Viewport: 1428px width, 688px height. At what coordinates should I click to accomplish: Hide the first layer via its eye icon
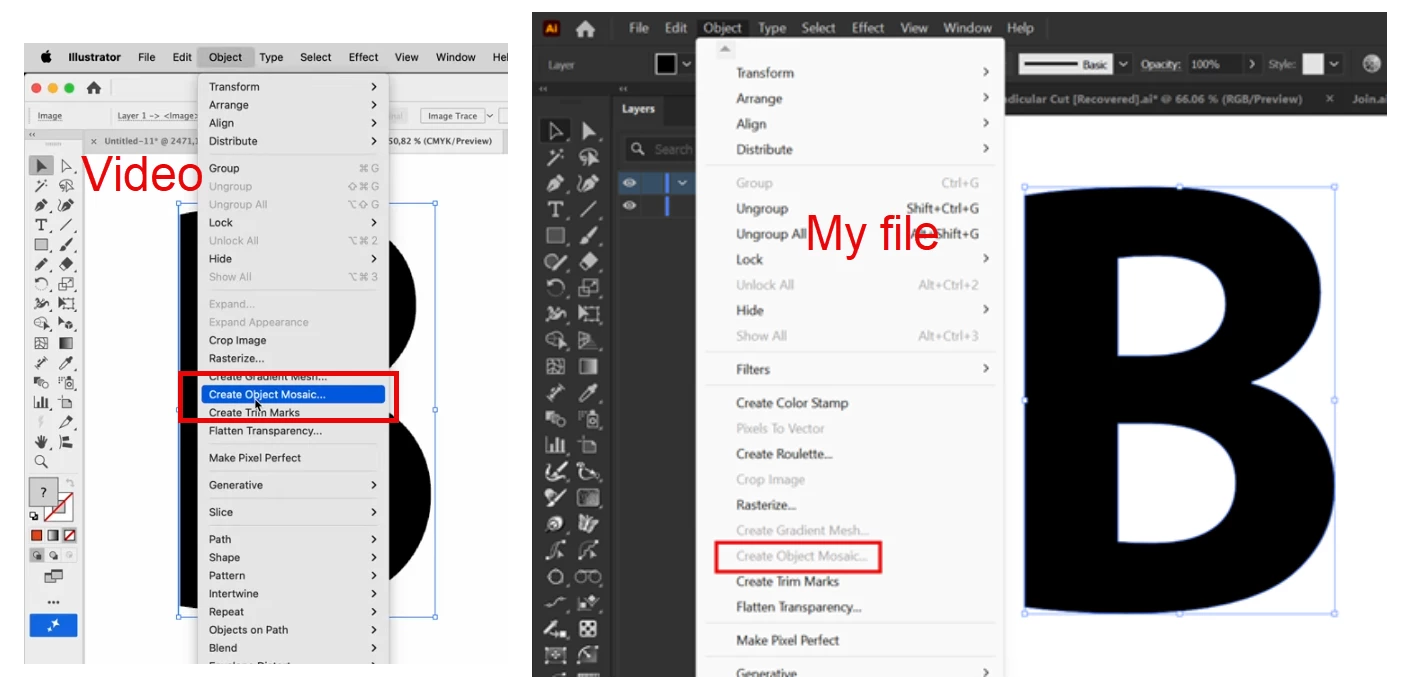point(629,183)
